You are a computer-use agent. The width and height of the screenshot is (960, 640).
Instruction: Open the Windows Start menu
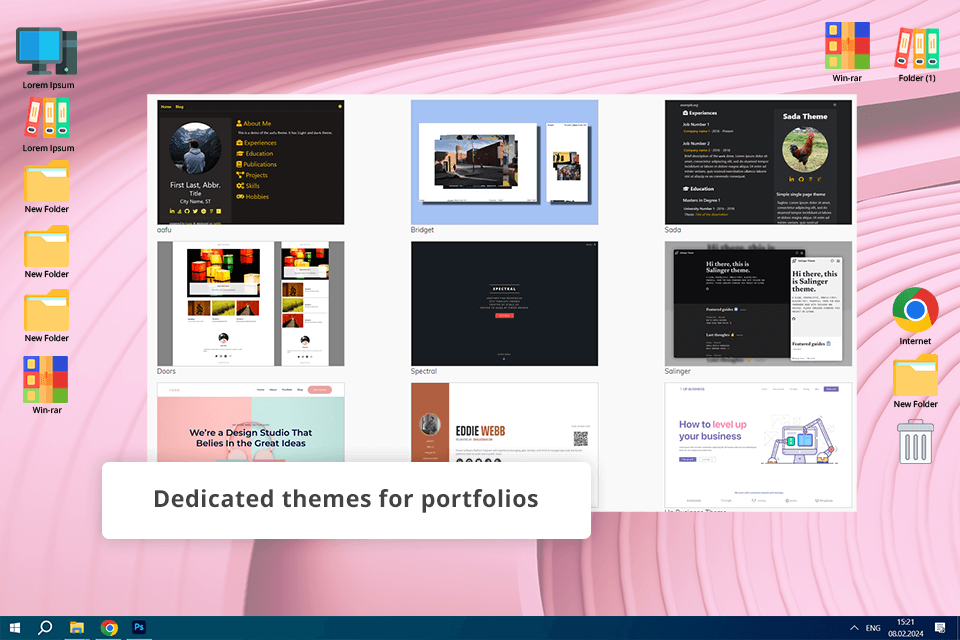click(15, 628)
